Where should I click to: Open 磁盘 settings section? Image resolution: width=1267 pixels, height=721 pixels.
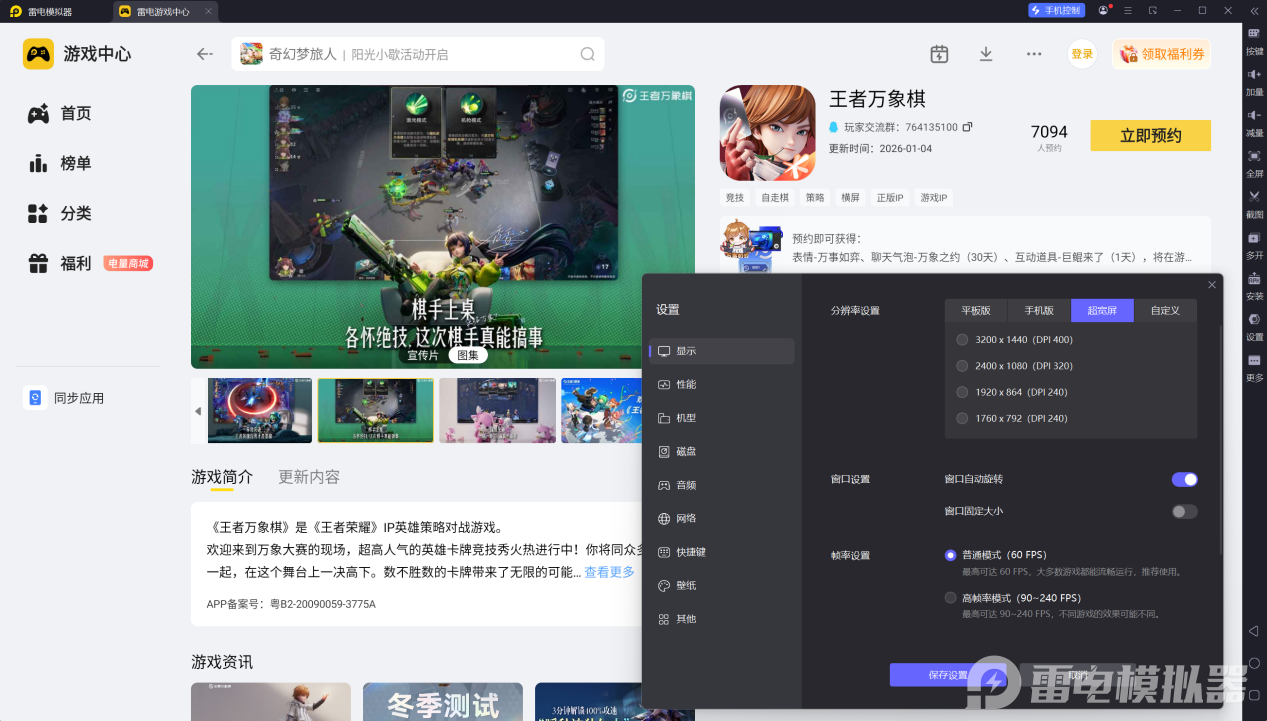click(x=721, y=452)
